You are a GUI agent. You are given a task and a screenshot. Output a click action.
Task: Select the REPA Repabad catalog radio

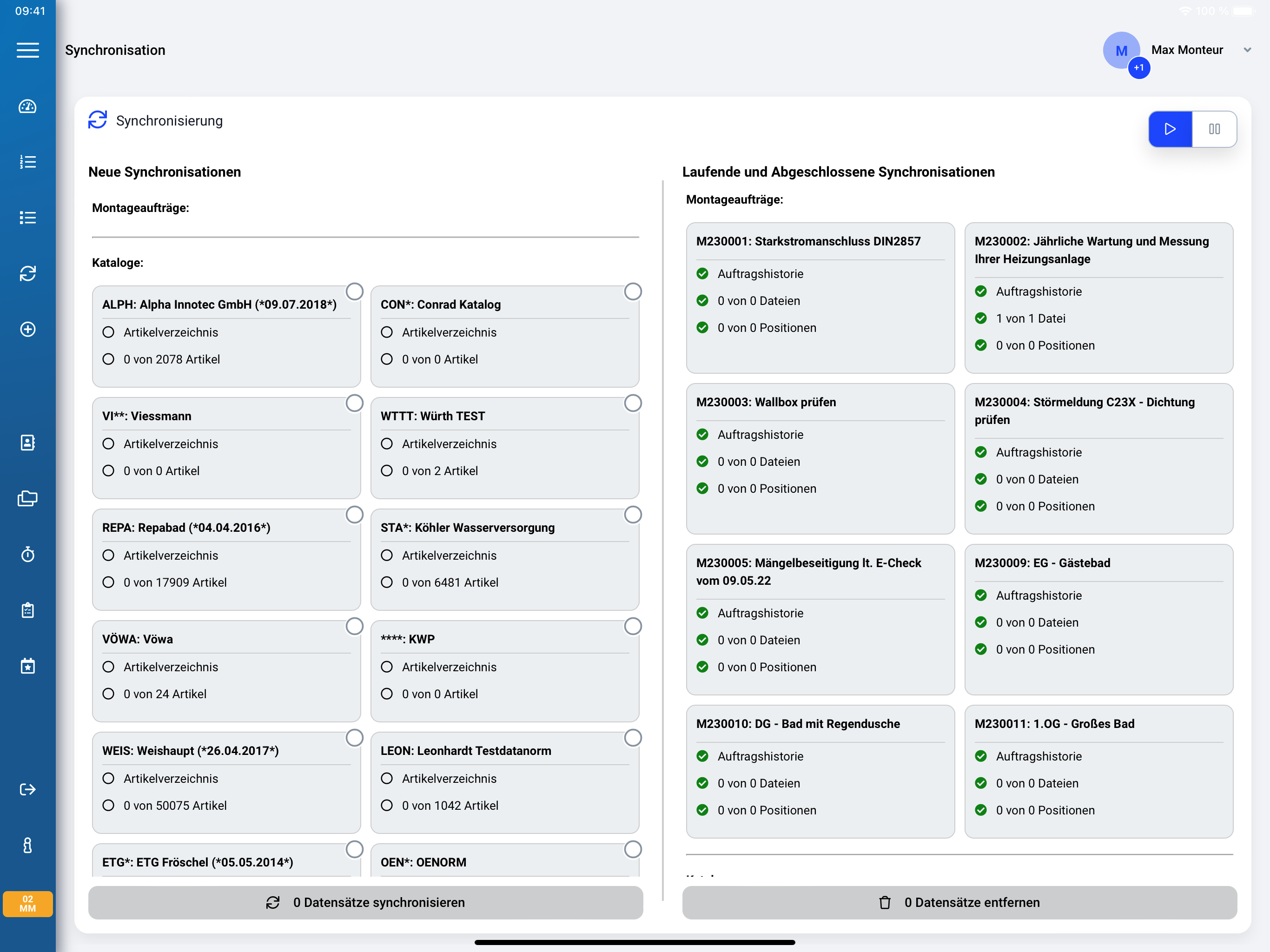point(354,515)
